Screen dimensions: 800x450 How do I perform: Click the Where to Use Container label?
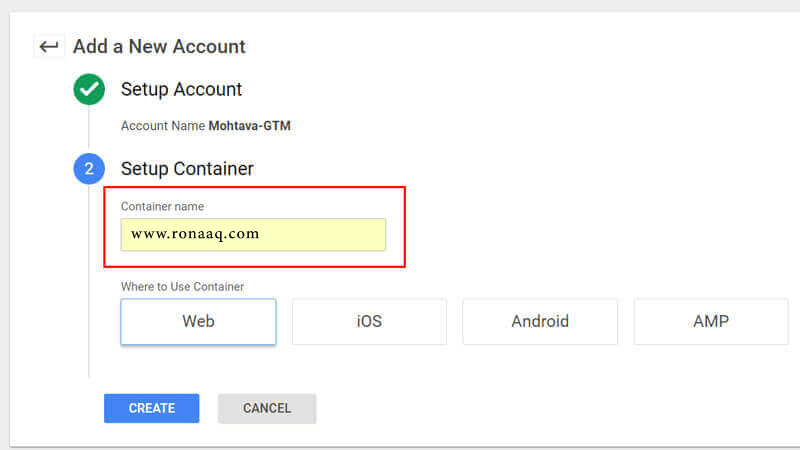[x=182, y=287]
